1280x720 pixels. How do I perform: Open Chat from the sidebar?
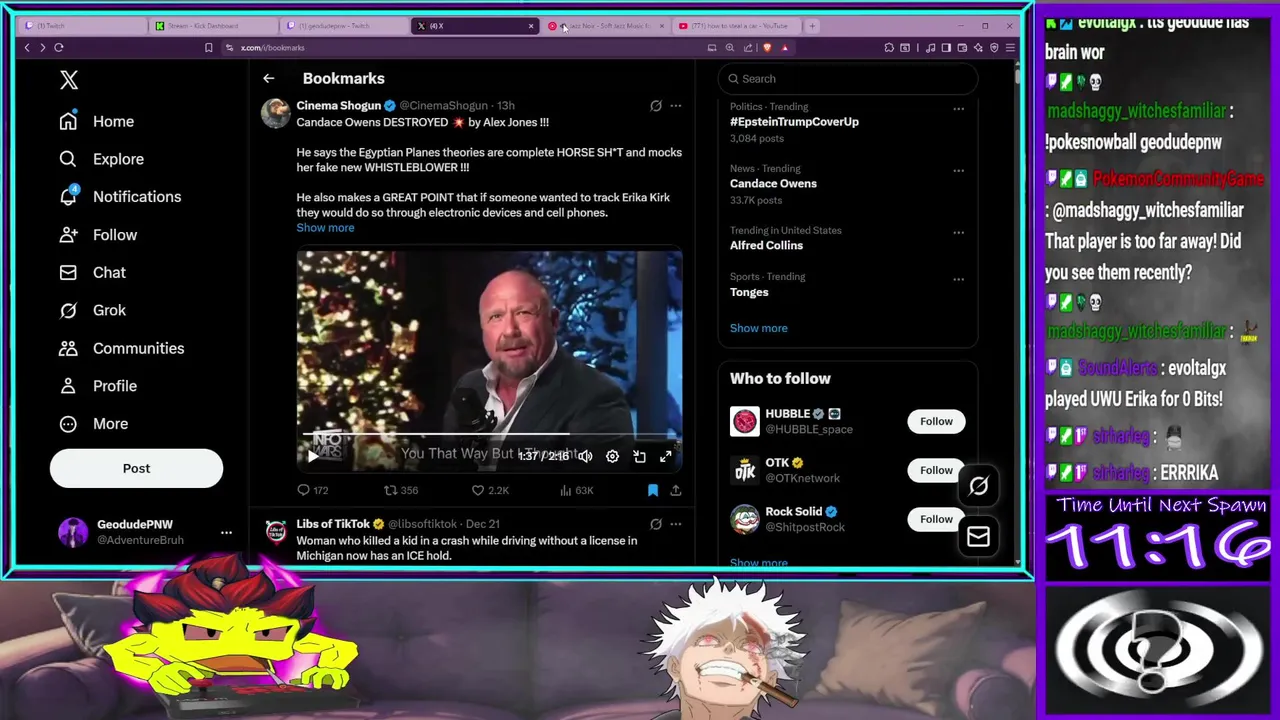pyautogui.click(x=92, y=273)
